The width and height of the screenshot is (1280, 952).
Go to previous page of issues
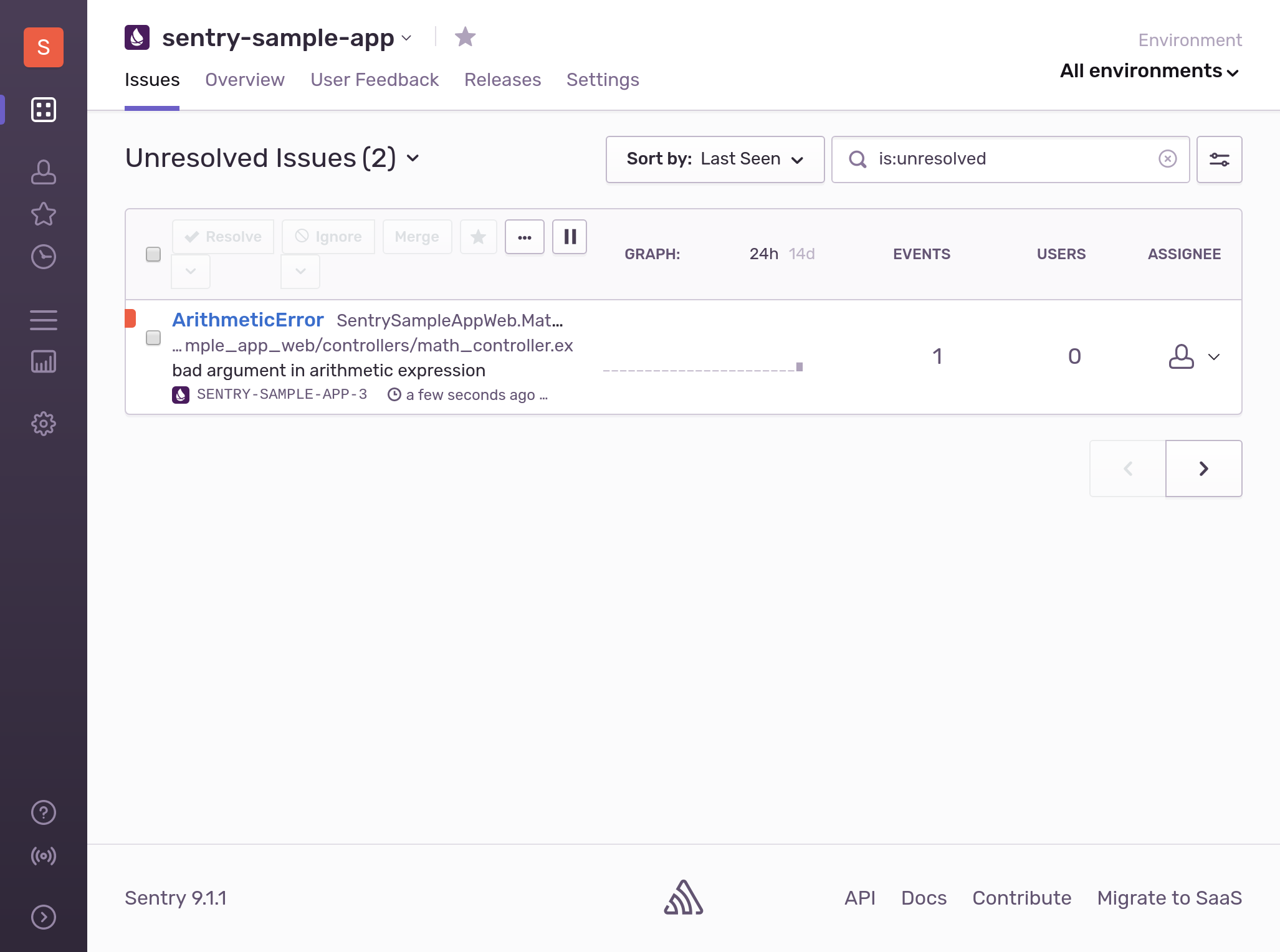click(1128, 469)
